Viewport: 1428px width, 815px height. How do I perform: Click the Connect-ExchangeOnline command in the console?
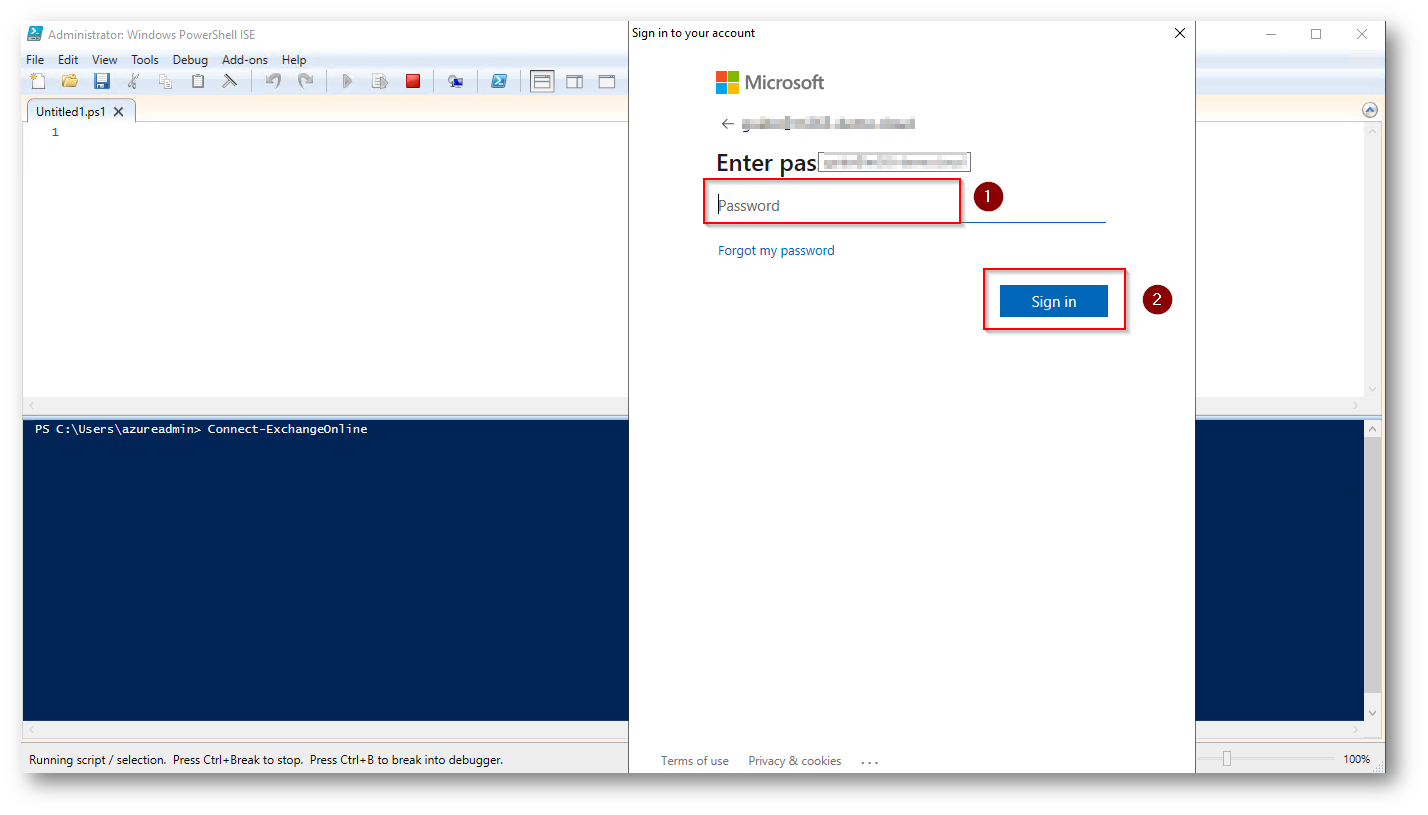click(x=288, y=429)
